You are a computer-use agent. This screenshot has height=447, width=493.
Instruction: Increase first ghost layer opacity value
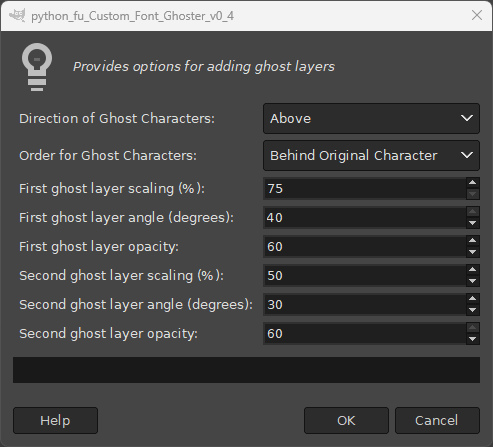point(472,241)
